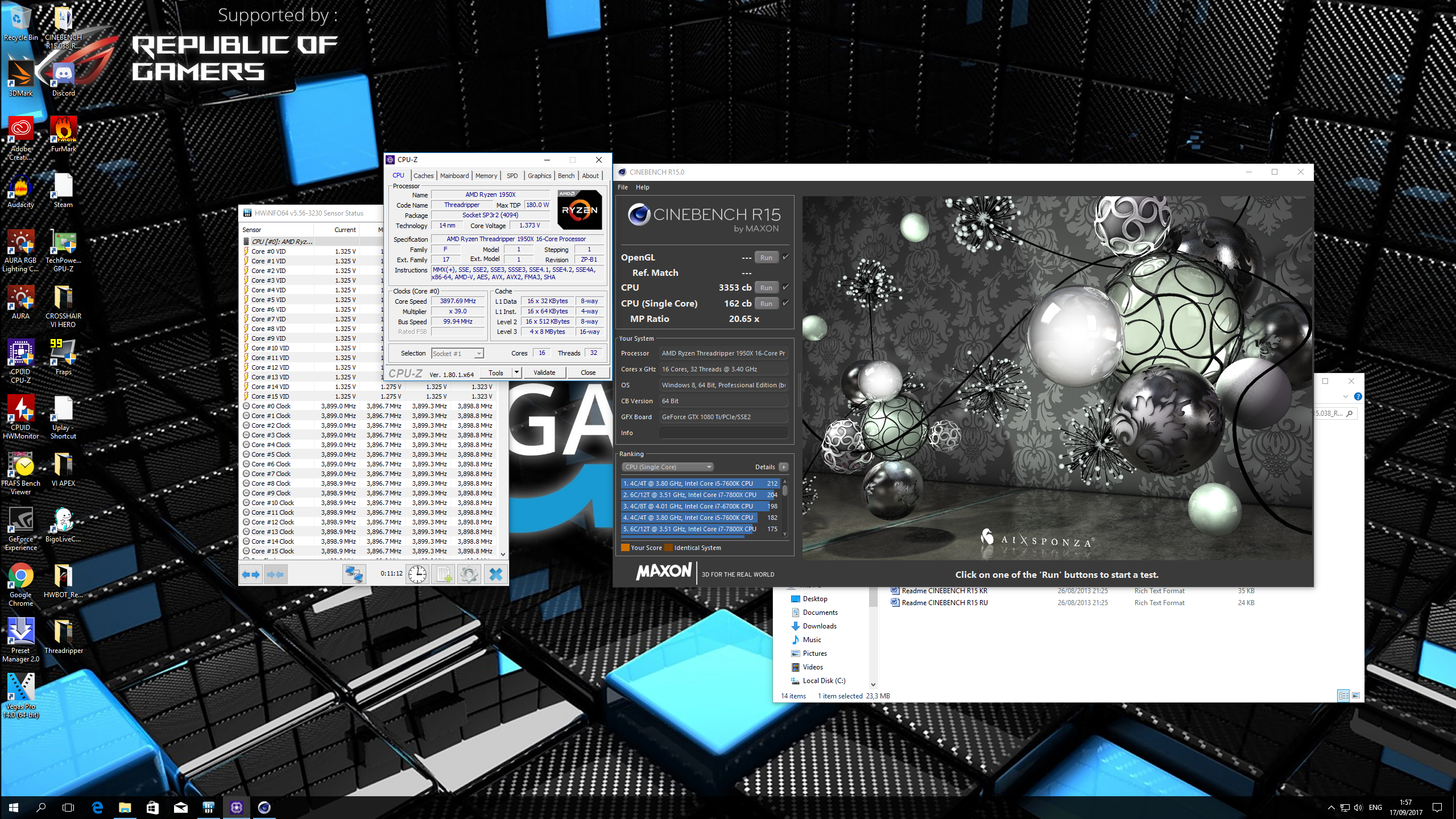Open Audacity desktop shortcut
The width and height of the screenshot is (1456, 819).
pos(21,190)
